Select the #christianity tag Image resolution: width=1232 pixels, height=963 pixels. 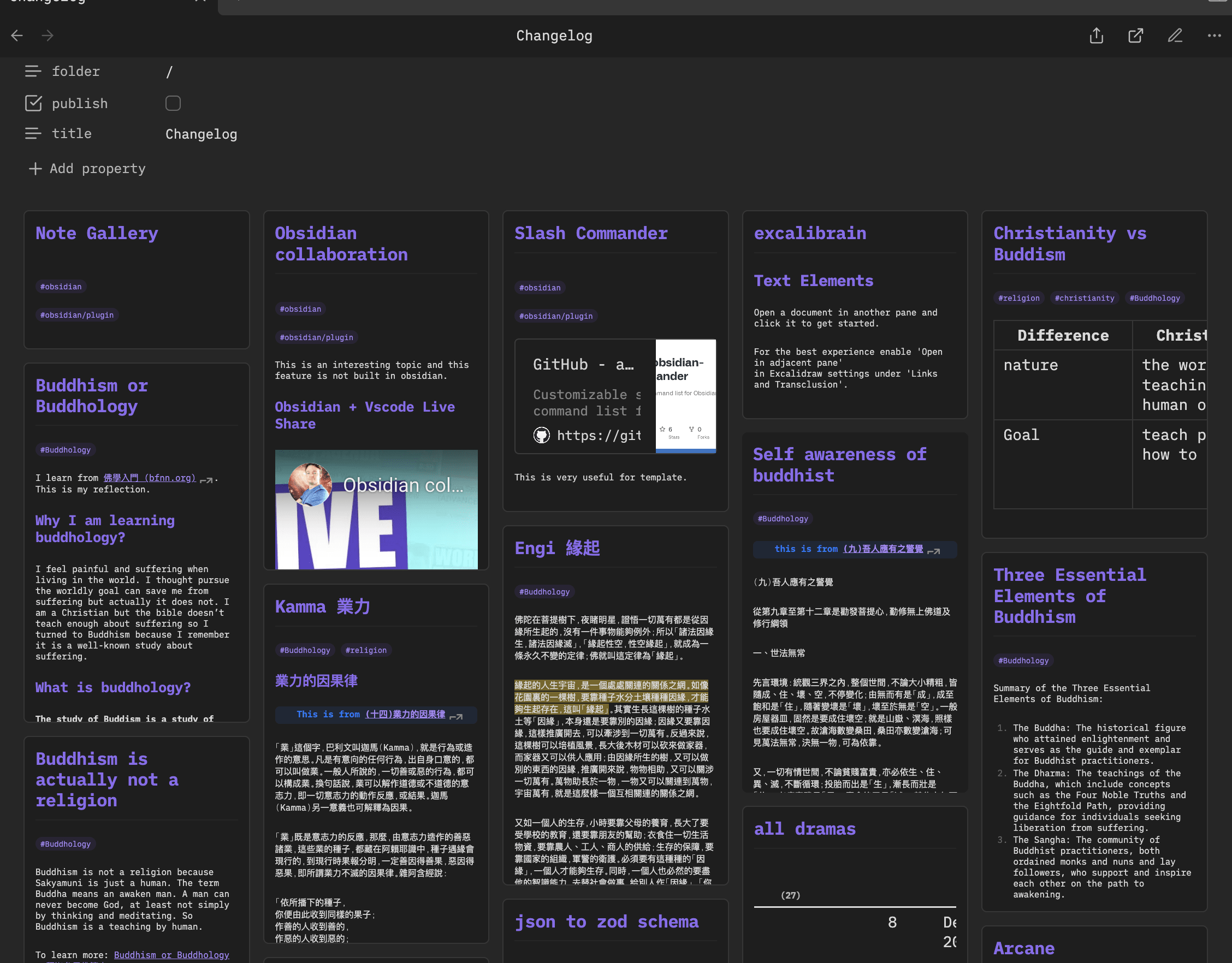coord(1084,298)
